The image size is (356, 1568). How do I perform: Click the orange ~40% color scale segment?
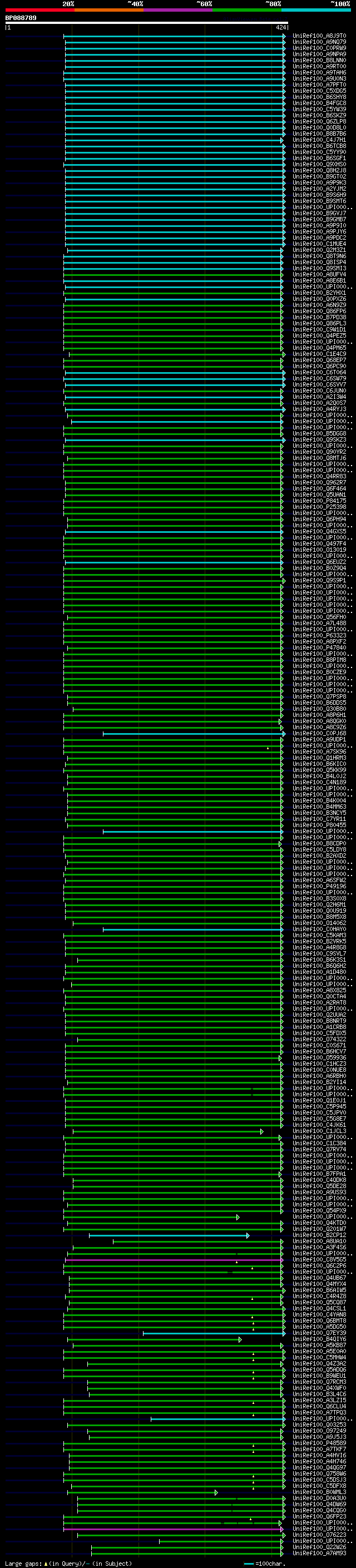point(109,10)
